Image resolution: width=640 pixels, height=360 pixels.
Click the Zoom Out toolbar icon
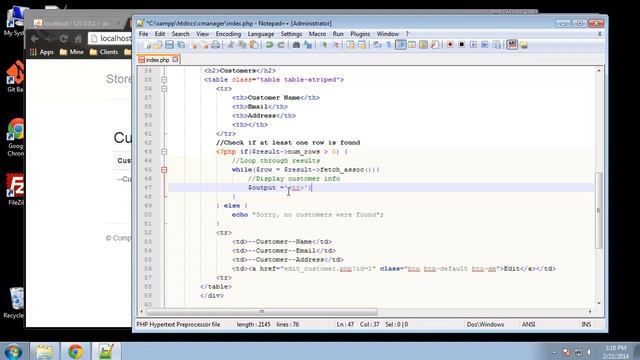(x=336, y=45)
